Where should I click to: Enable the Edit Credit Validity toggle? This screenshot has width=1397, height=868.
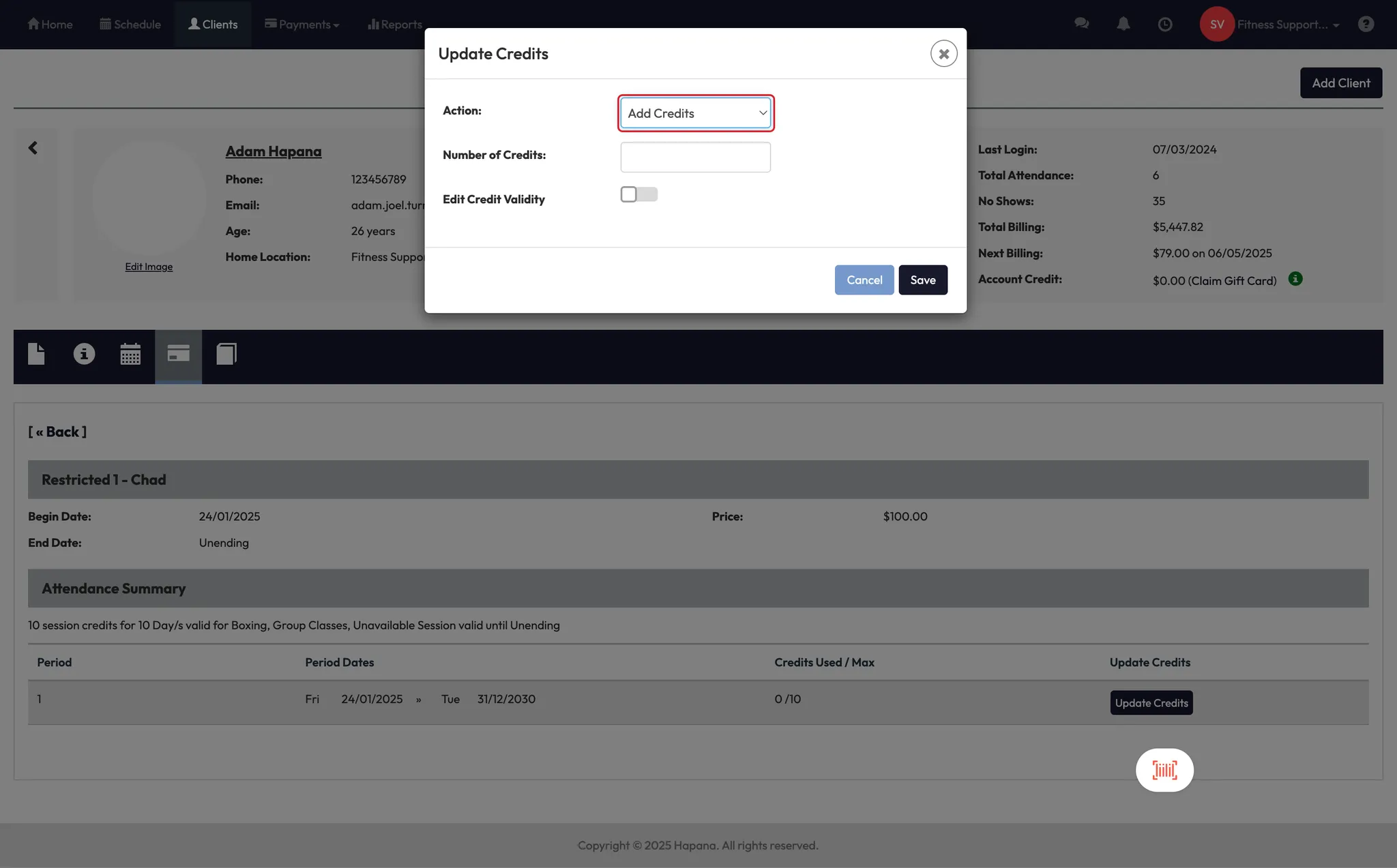point(638,194)
